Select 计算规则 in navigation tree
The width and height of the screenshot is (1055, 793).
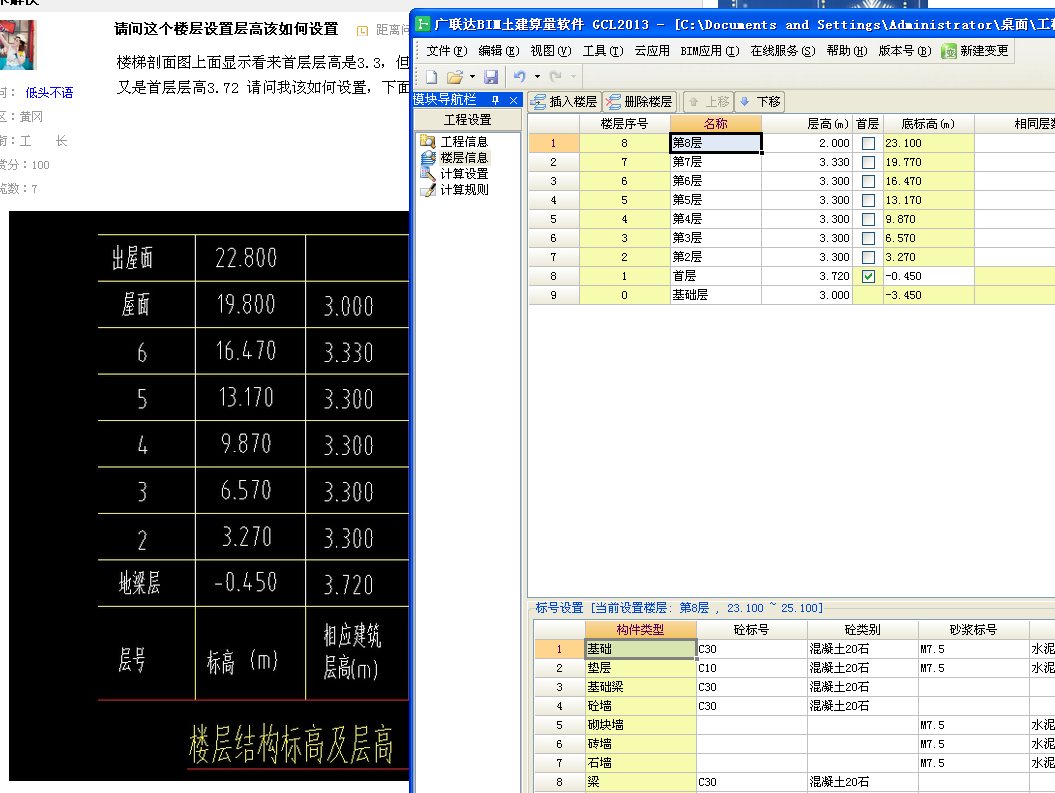pyautogui.click(x=464, y=190)
